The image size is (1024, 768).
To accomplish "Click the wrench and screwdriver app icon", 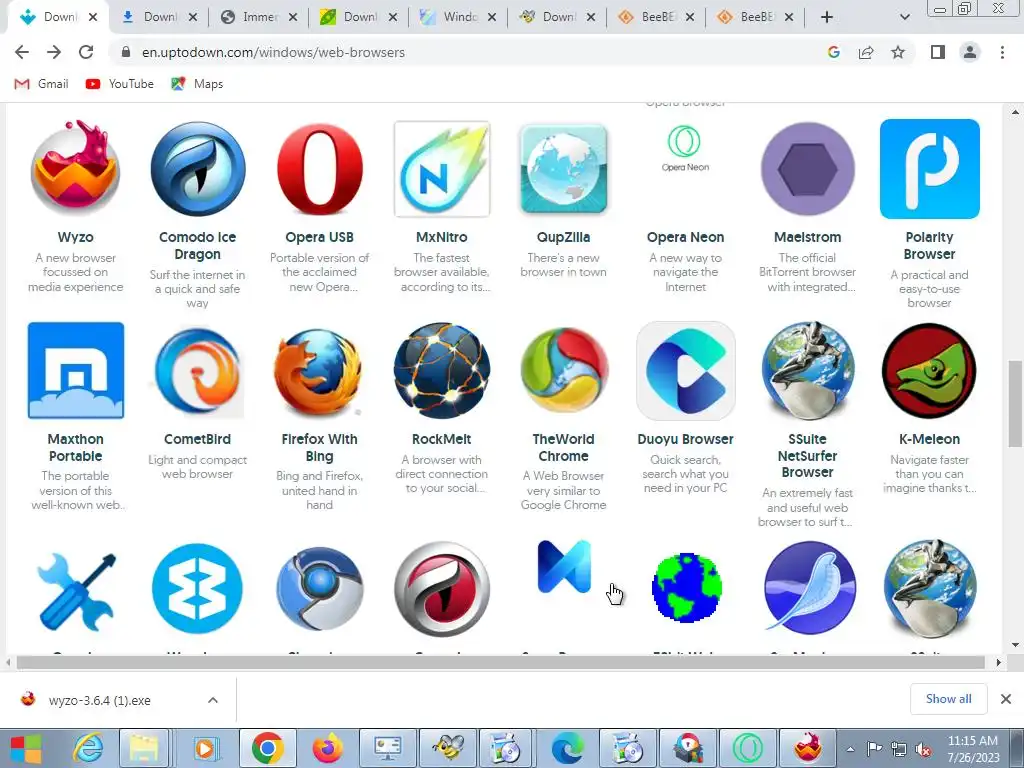I will point(76,590).
